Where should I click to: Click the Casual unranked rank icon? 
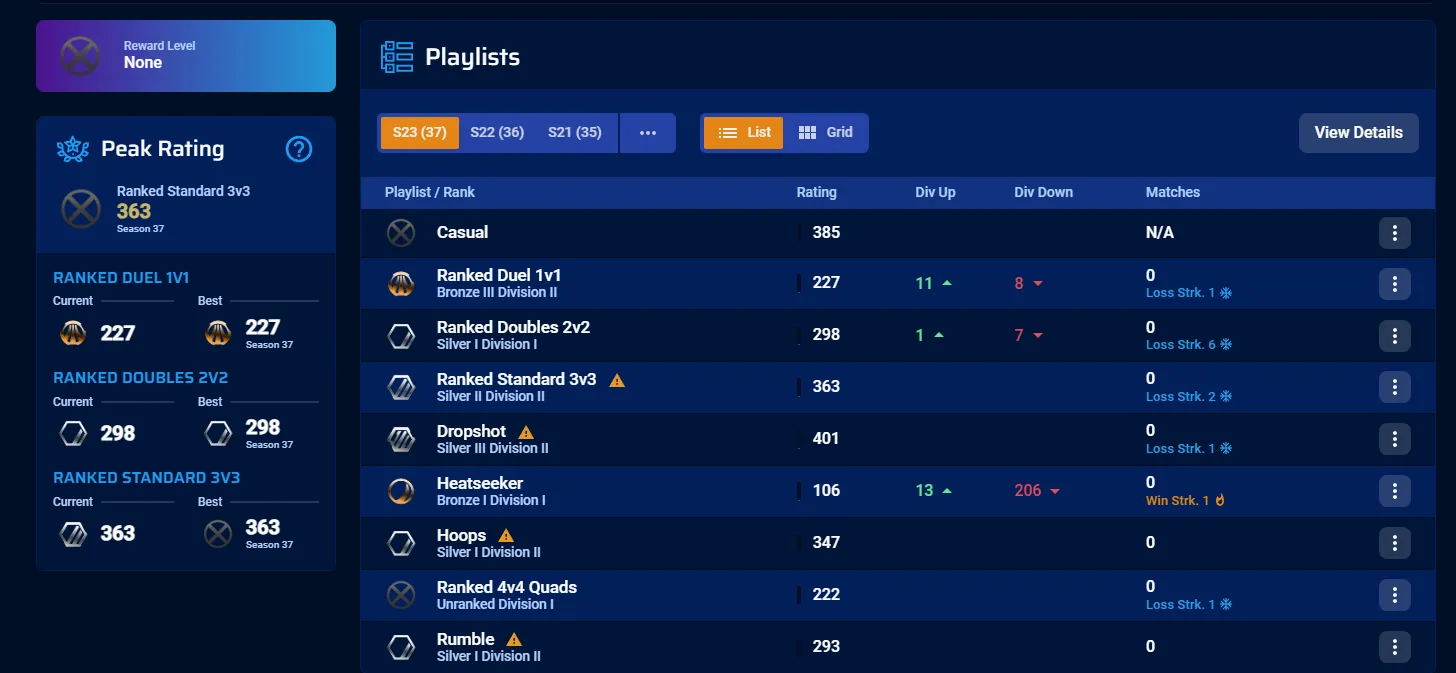click(401, 233)
